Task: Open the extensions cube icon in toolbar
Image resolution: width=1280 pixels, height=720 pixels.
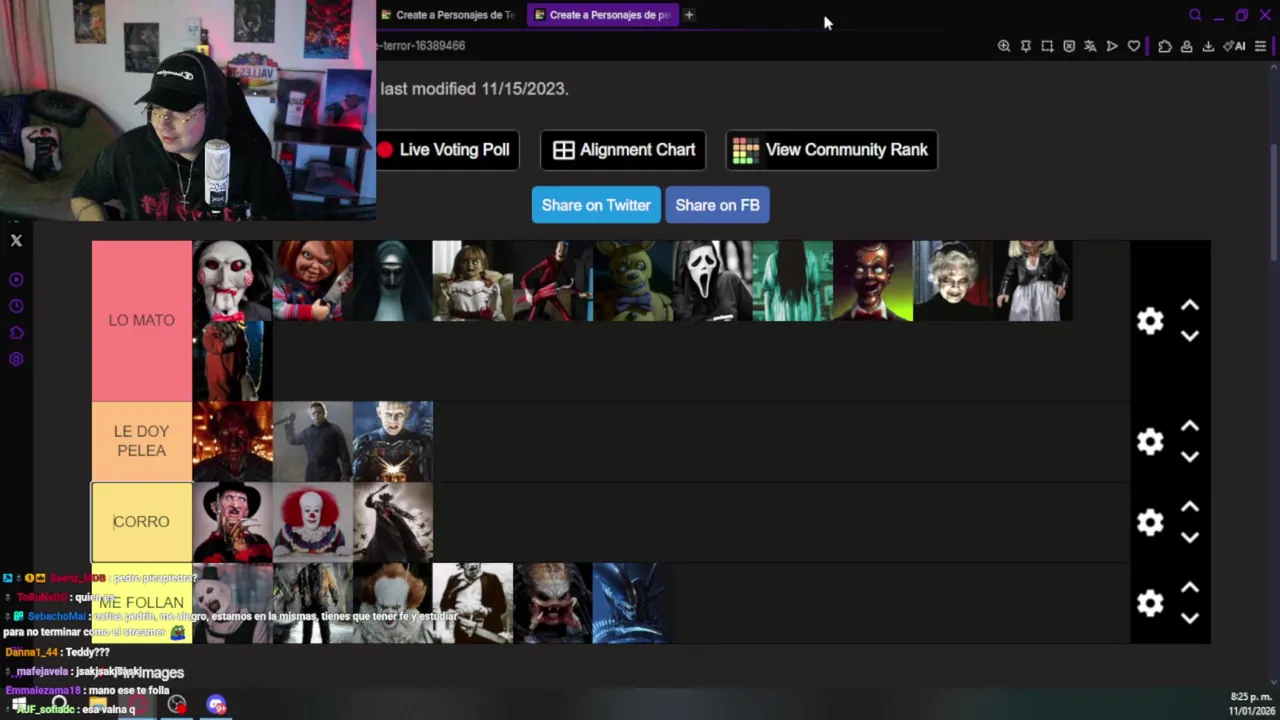Action: pos(1165,46)
